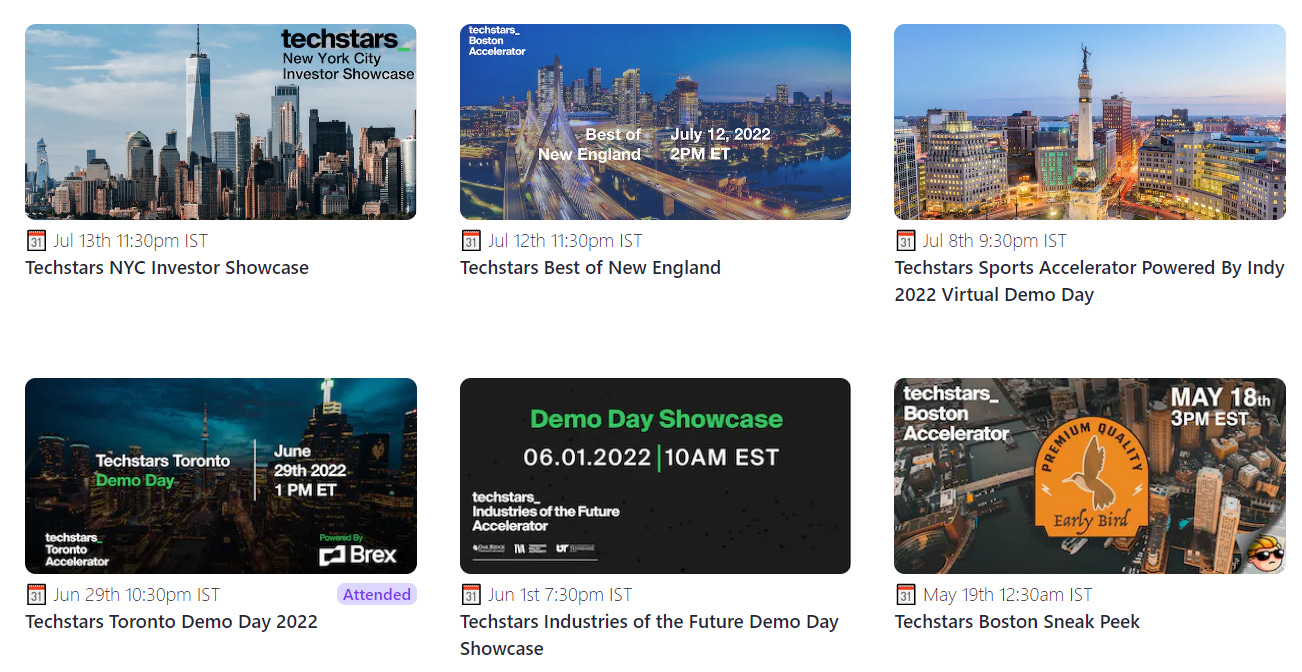Open the Demo Day Showcase black banner

655,476
